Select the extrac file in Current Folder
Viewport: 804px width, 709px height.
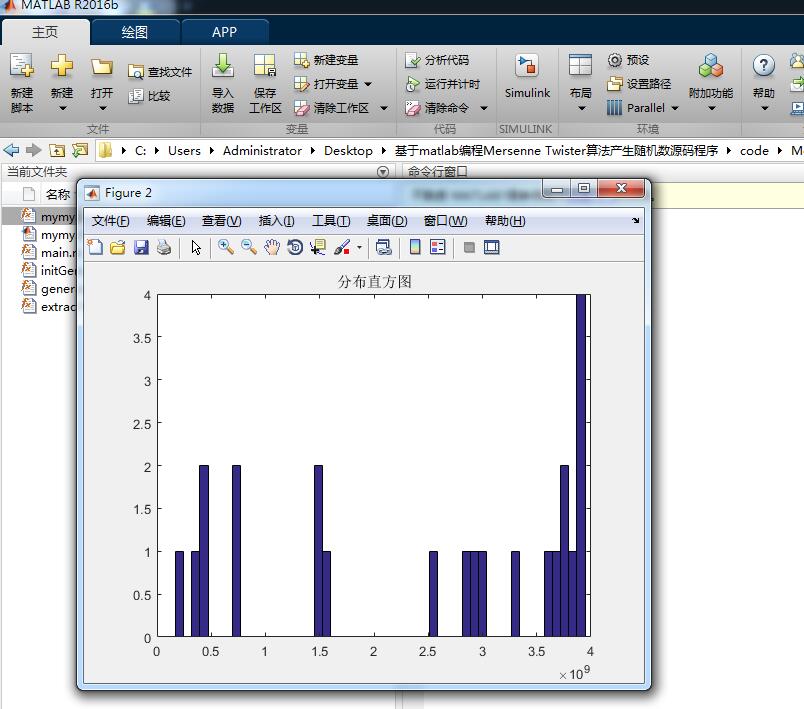tap(48, 307)
